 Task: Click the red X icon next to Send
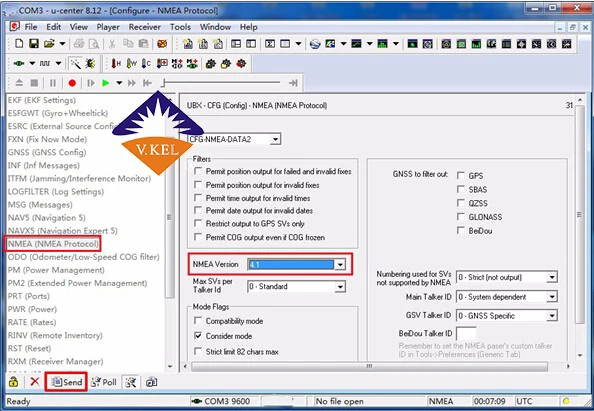(x=35, y=381)
